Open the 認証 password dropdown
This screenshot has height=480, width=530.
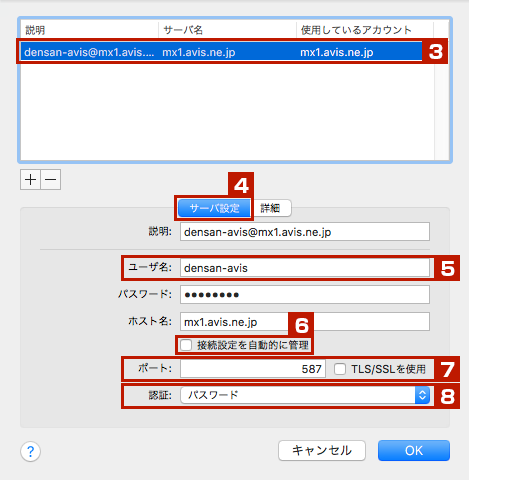point(305,395)
